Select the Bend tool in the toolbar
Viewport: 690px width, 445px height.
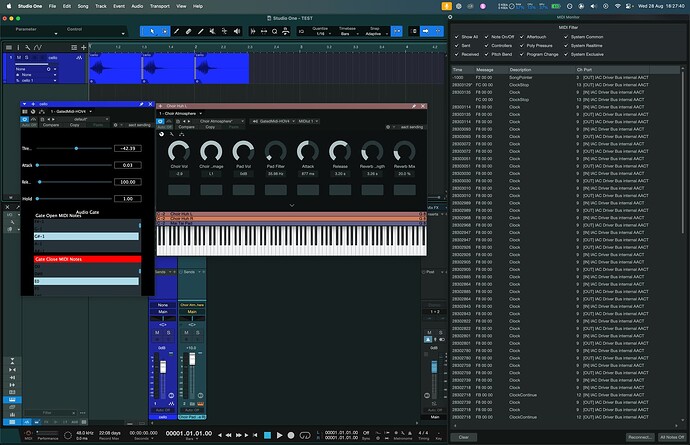point(224,31)
